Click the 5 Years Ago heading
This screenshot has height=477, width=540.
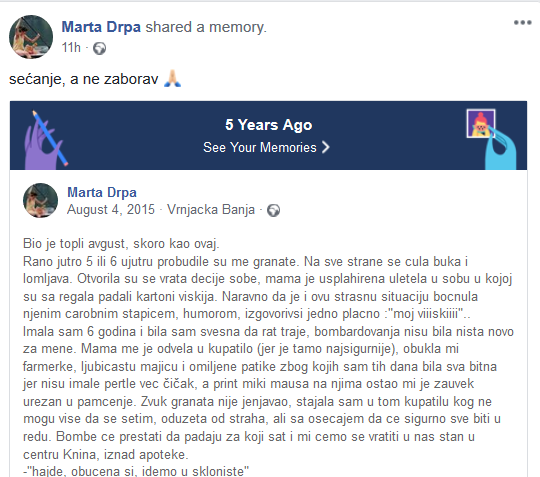coord(269,125)
